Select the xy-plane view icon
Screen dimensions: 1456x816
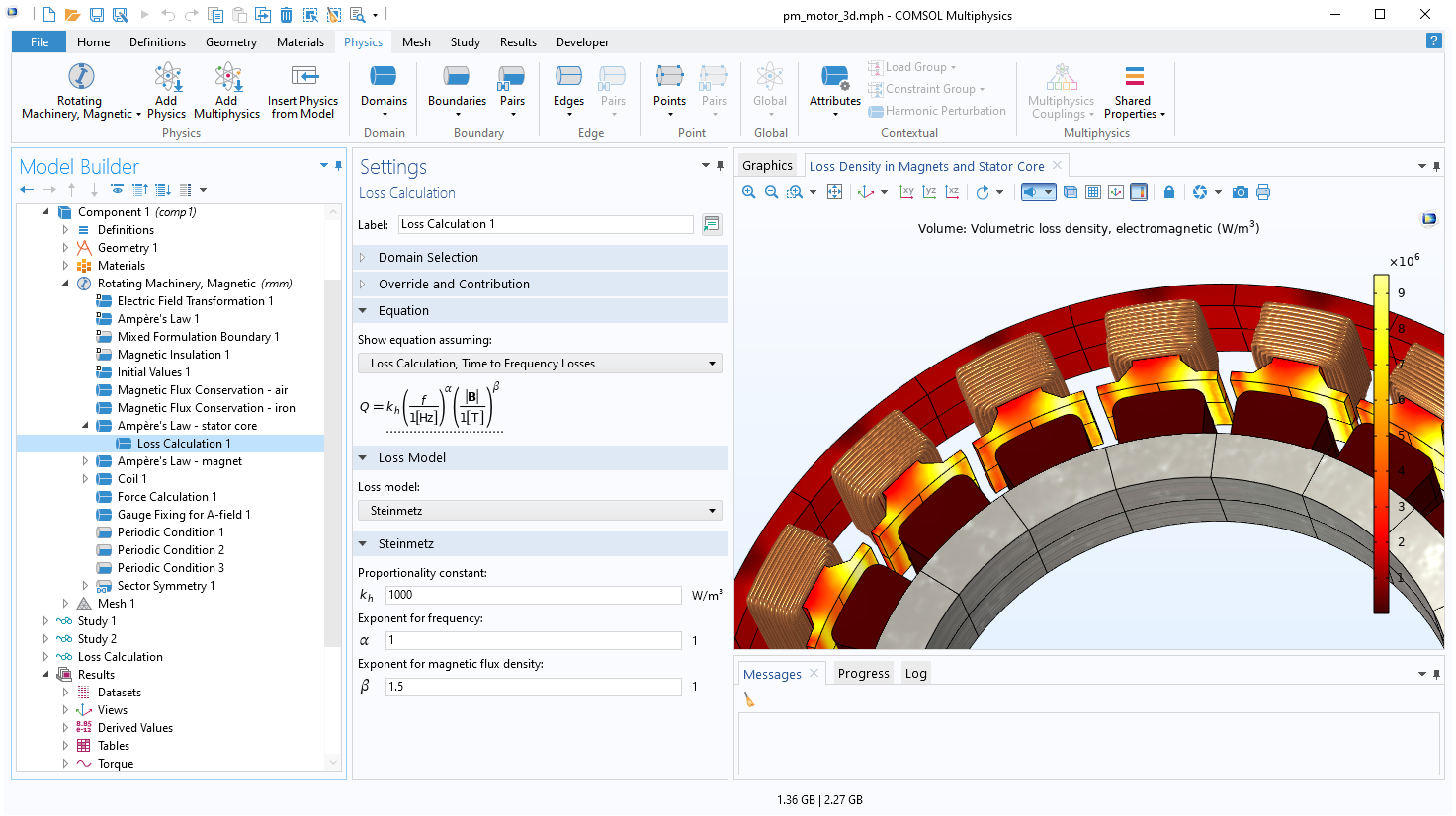coord(906,192)
